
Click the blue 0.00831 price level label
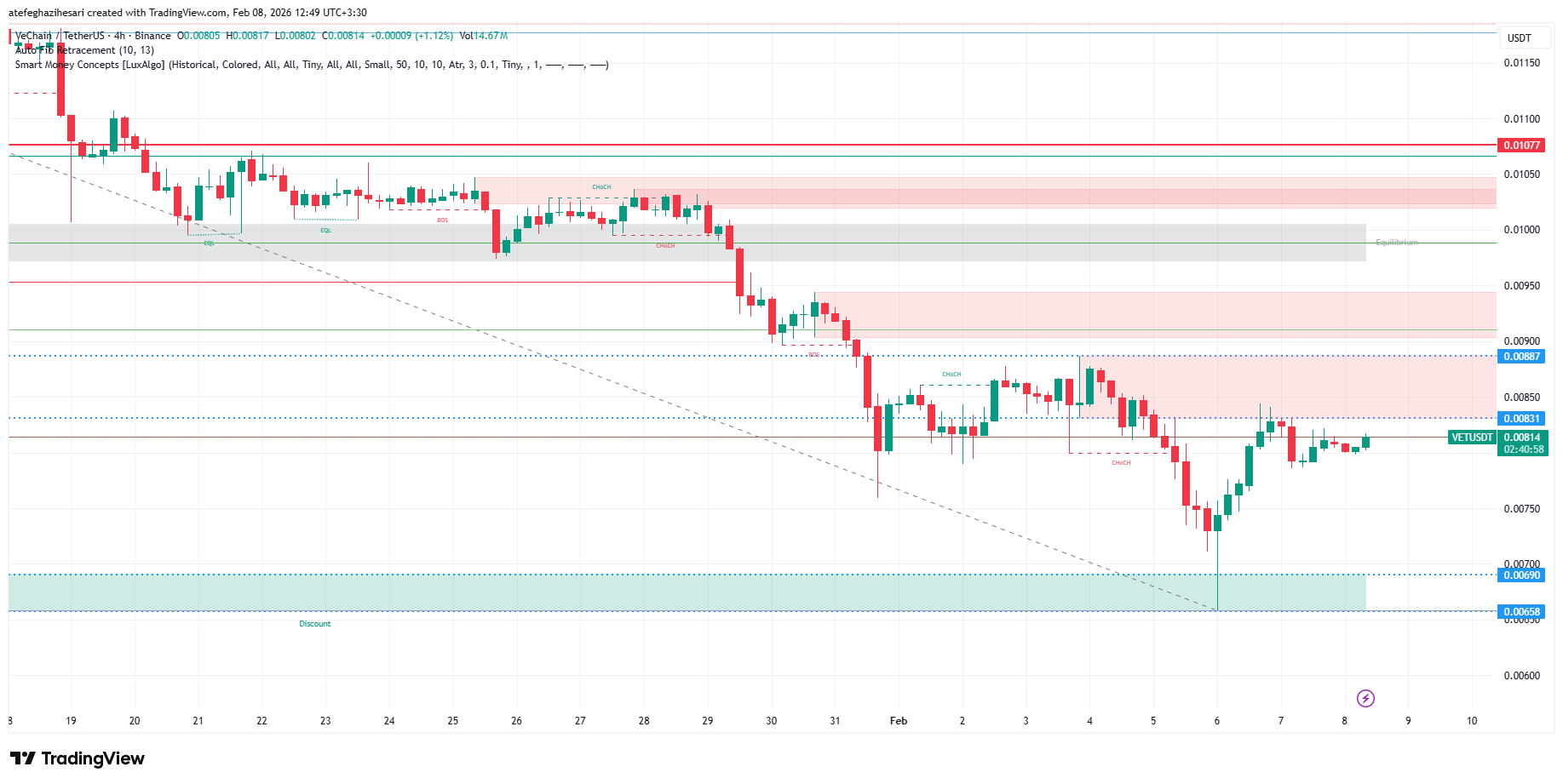click(1521, 419)
